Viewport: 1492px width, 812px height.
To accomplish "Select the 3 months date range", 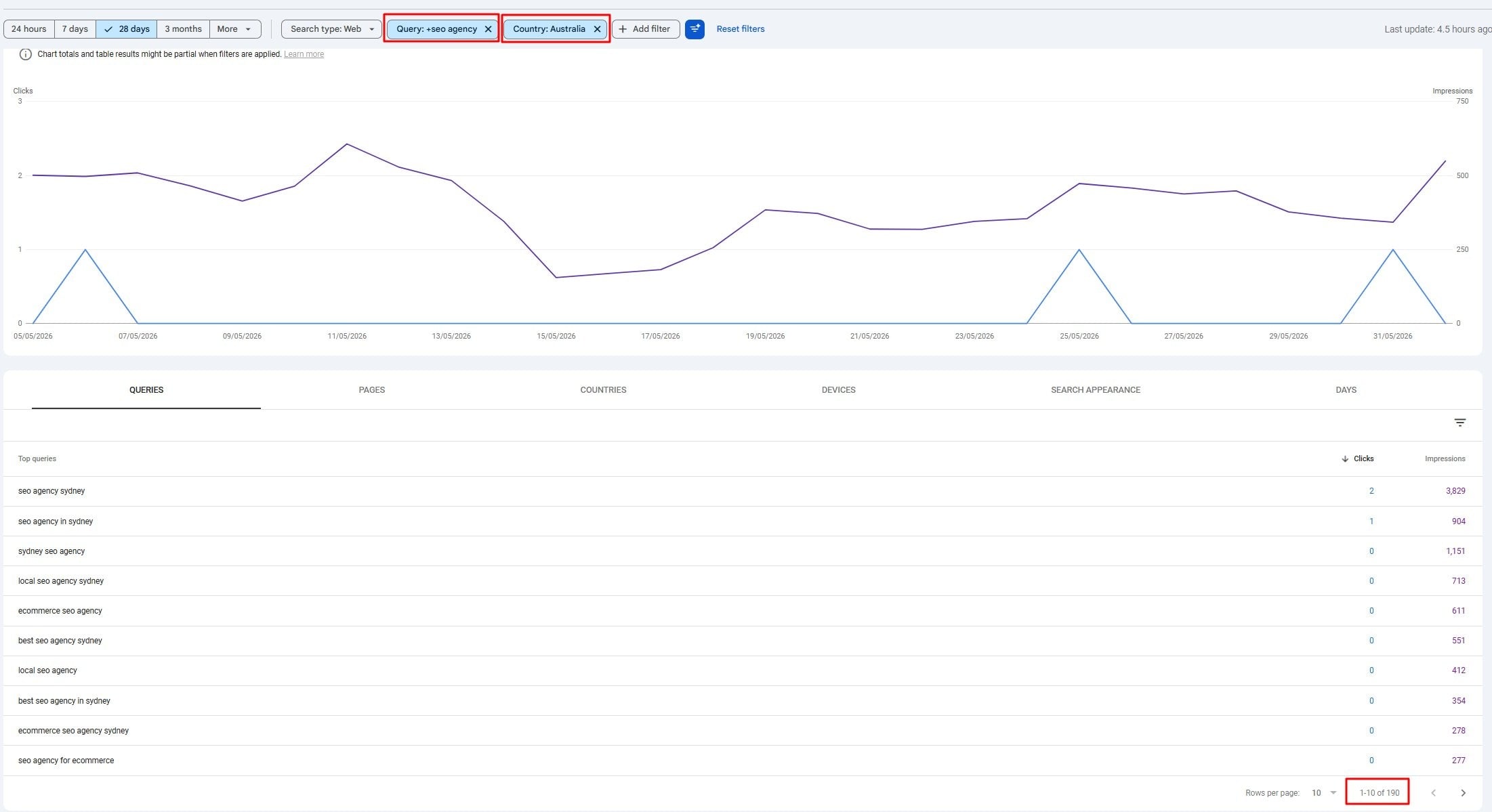I will click(x=183, y=29).
